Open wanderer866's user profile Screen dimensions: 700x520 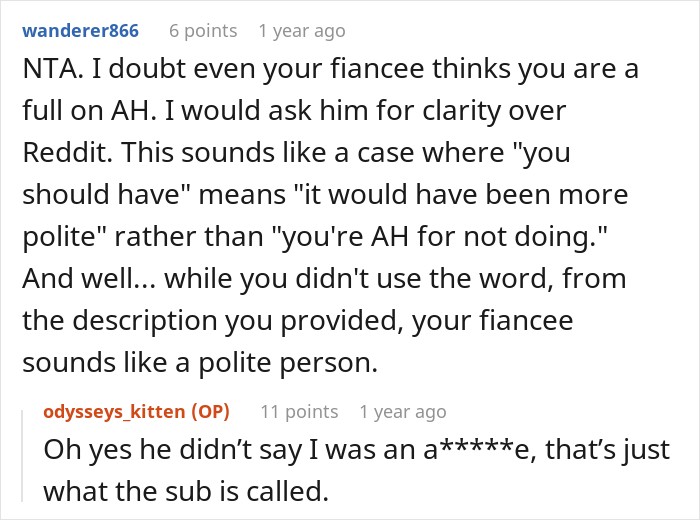tap(80, 31)
